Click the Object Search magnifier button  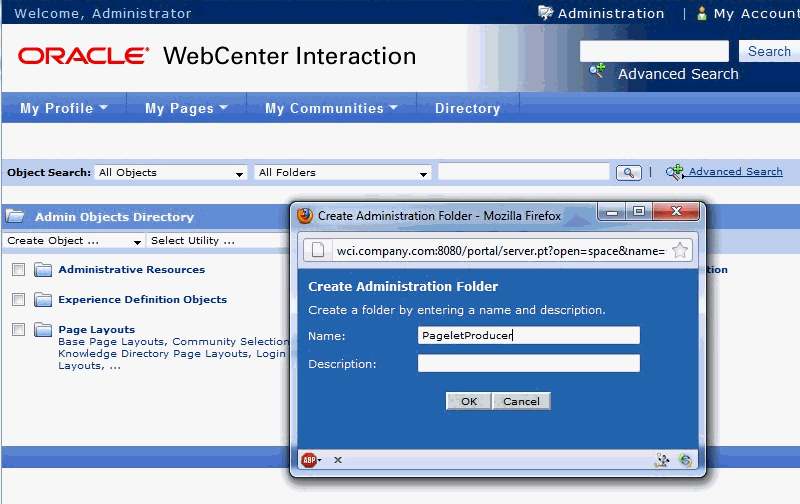629,173
